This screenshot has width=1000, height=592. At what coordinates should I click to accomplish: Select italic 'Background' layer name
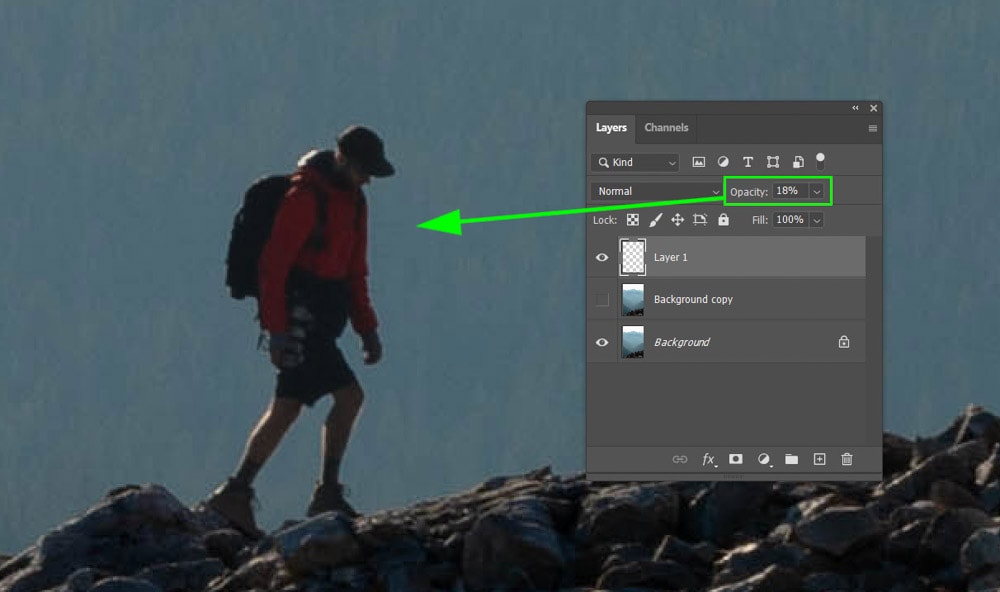click(682, 342)
